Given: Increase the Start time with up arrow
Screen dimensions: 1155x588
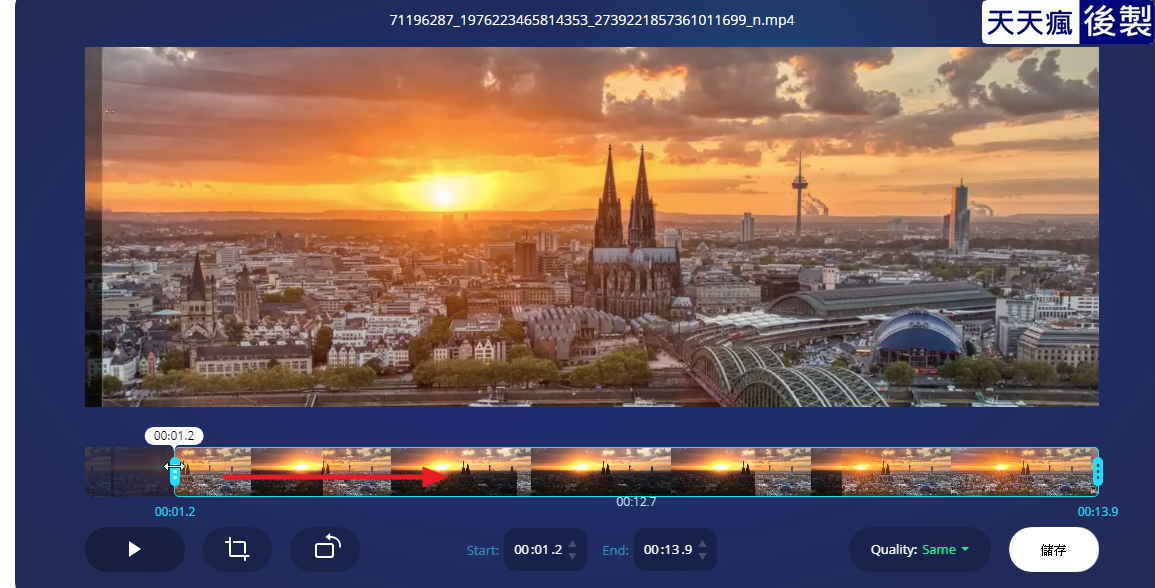Looking at the screenshot, I should 572,544.
